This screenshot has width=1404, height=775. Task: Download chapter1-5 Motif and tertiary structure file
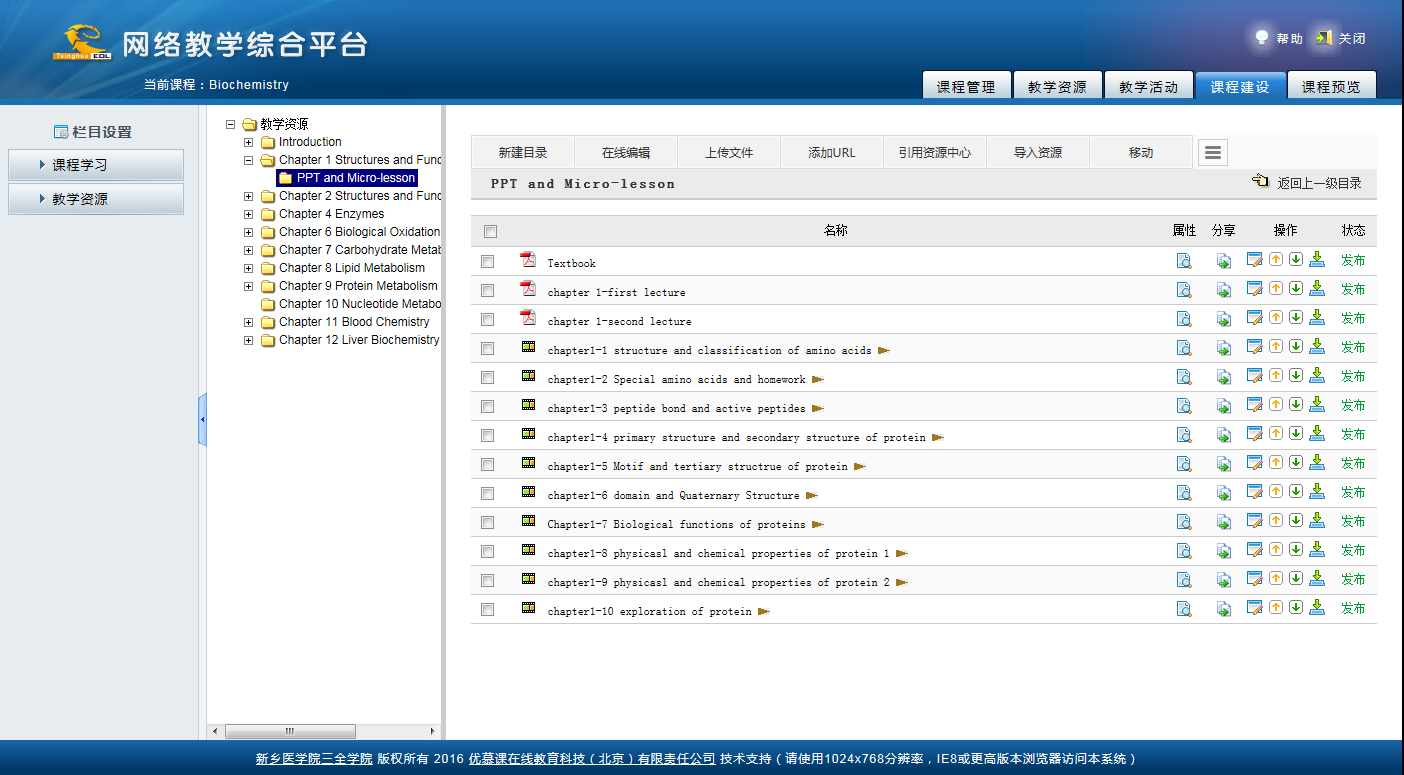click(1317, 463)
